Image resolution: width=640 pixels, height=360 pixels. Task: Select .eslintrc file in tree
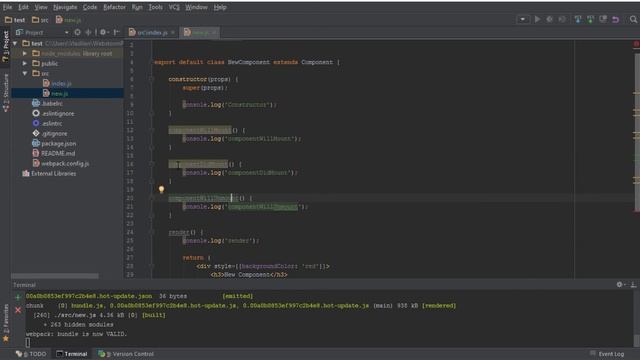tap(47, 123)
